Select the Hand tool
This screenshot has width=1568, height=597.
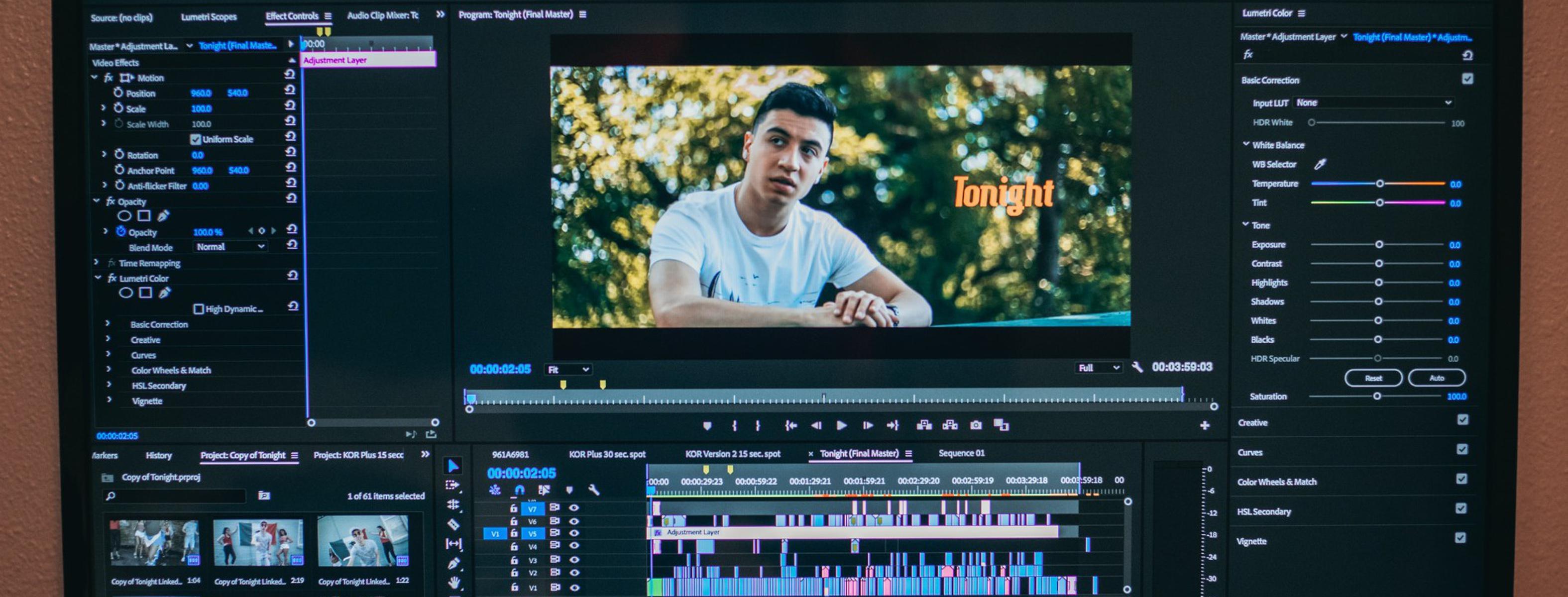pos(454,583)
